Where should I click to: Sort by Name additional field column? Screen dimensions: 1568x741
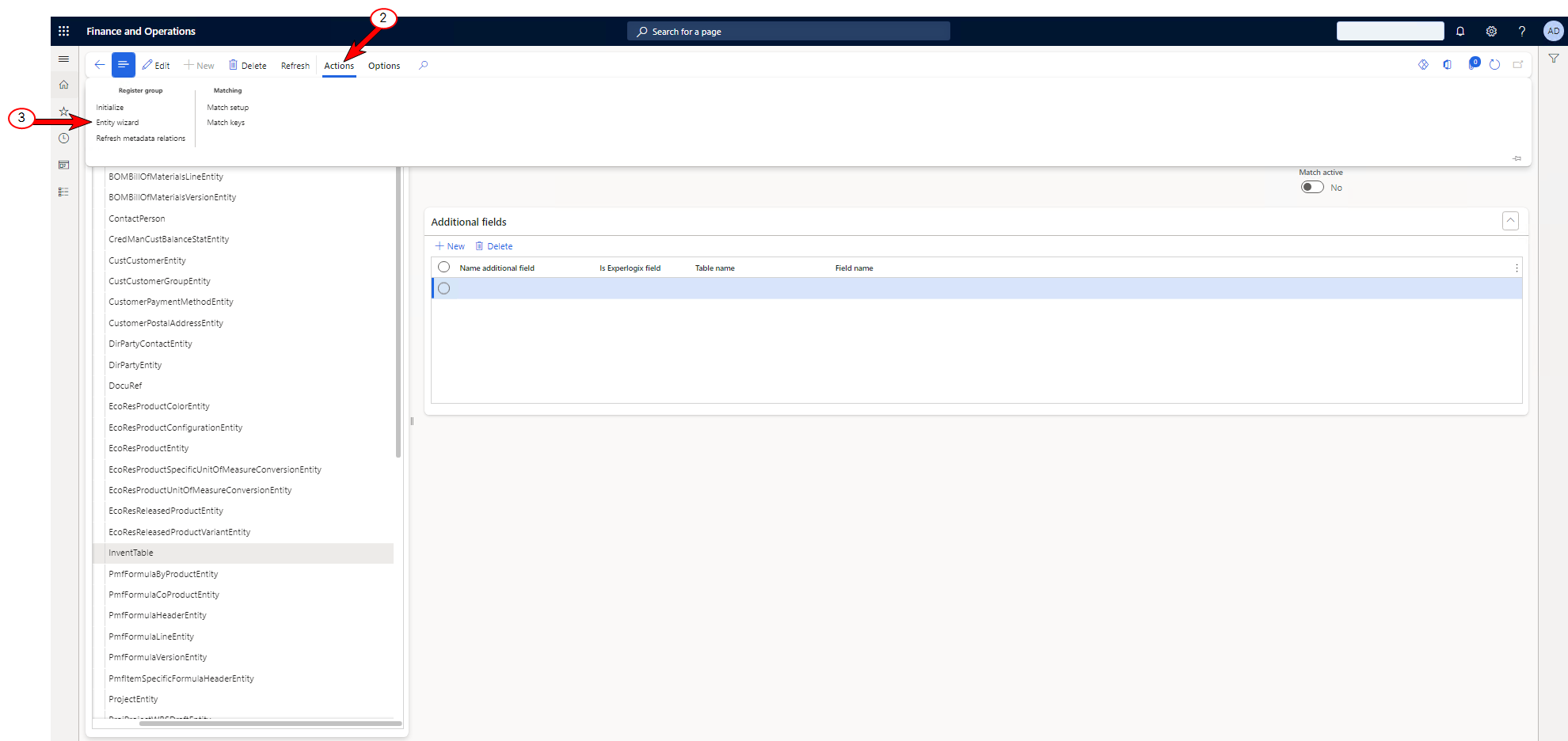pyautogui.click(x=497, y=268)
